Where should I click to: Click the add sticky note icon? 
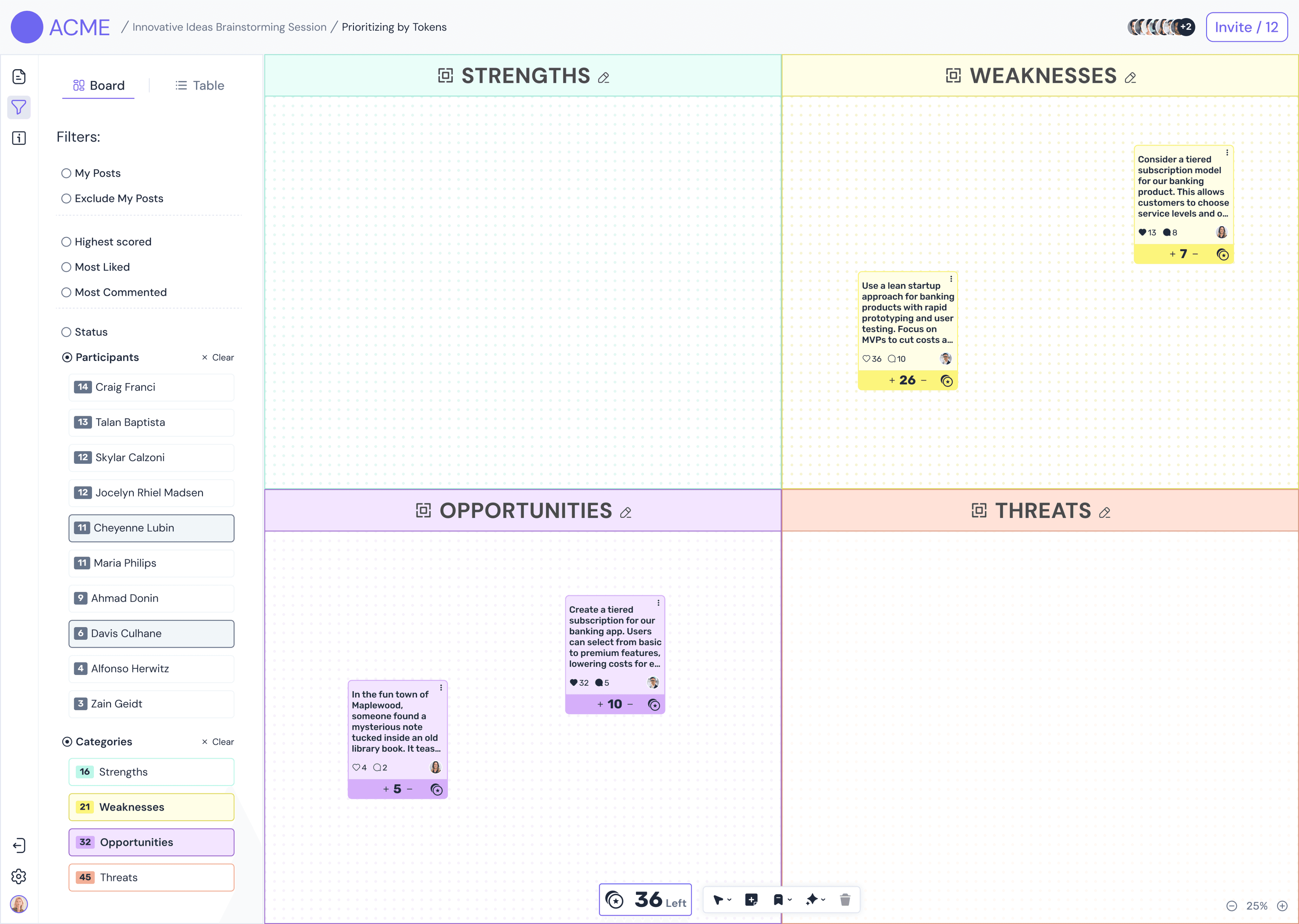click(751, 900)
